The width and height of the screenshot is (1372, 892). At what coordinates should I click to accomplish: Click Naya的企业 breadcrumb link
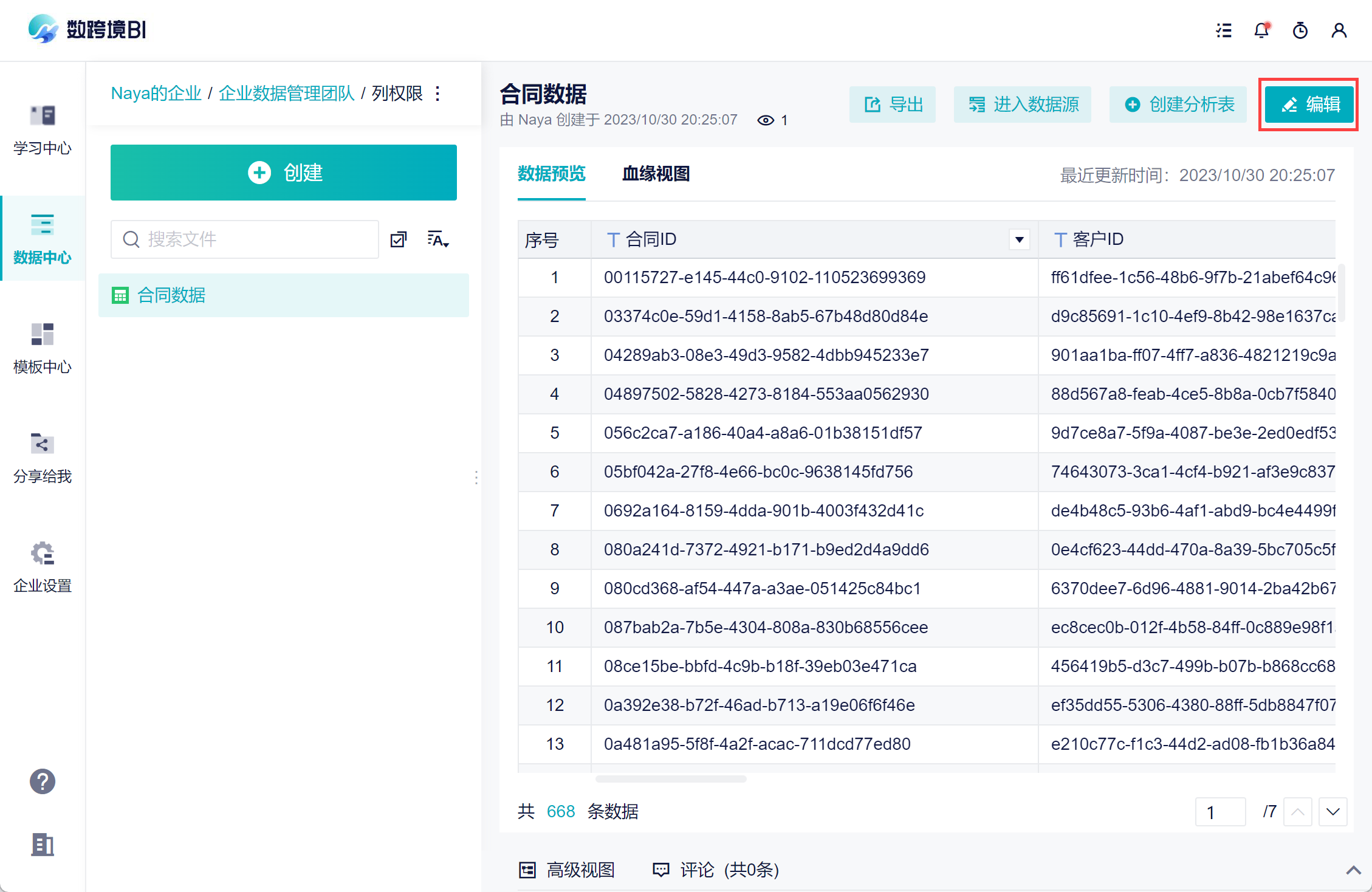pos(156,94)
